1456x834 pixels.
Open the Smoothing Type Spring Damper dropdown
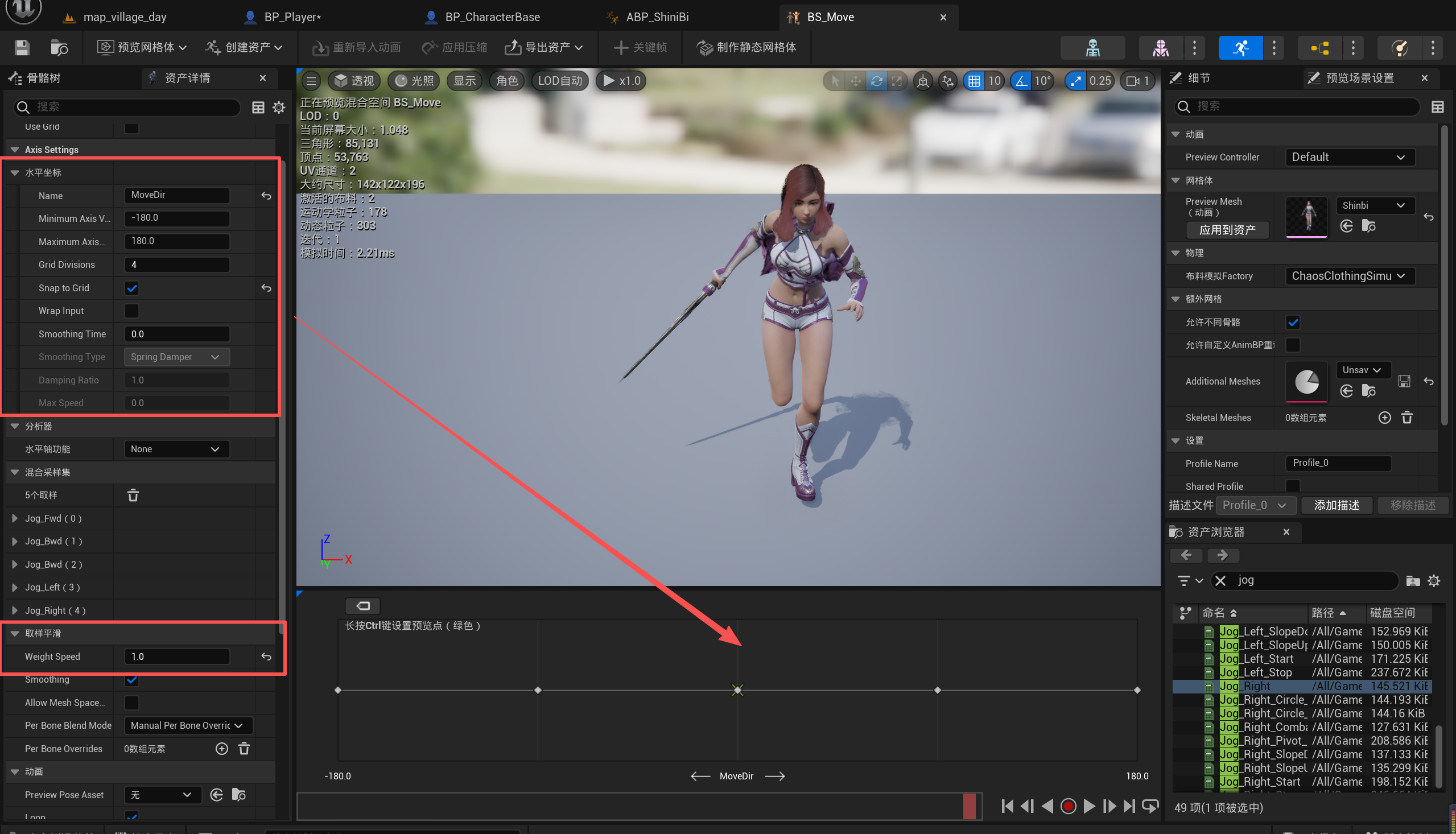(x=176, y=357)
